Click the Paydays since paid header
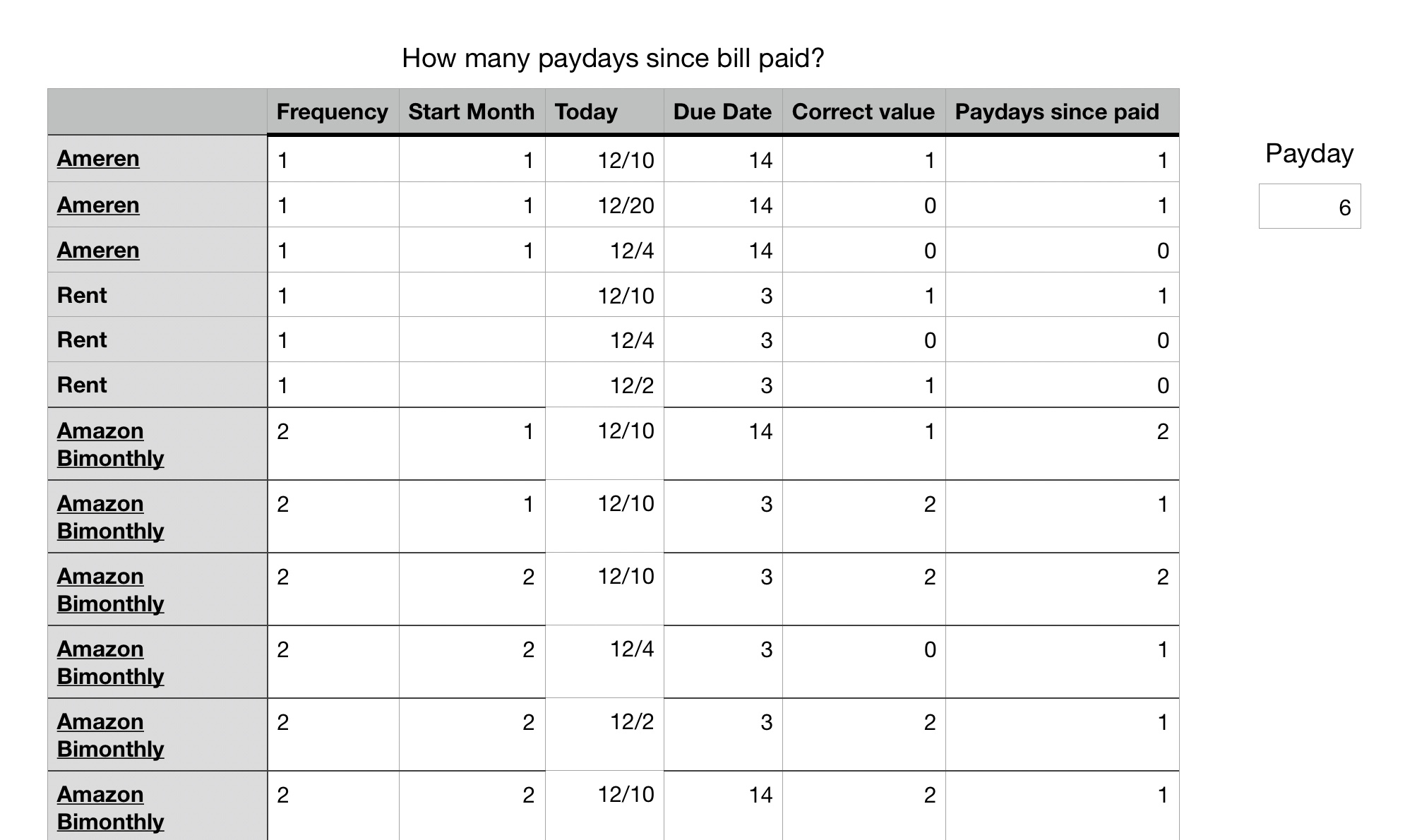Screen dimensions: 1405x840 pyautogui.click(x=1056, y=112)
